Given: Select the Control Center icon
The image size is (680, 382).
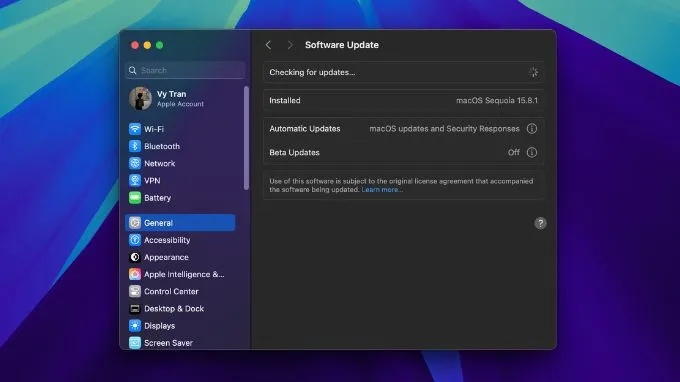Looking at the screenshot, I should (135, 291).
